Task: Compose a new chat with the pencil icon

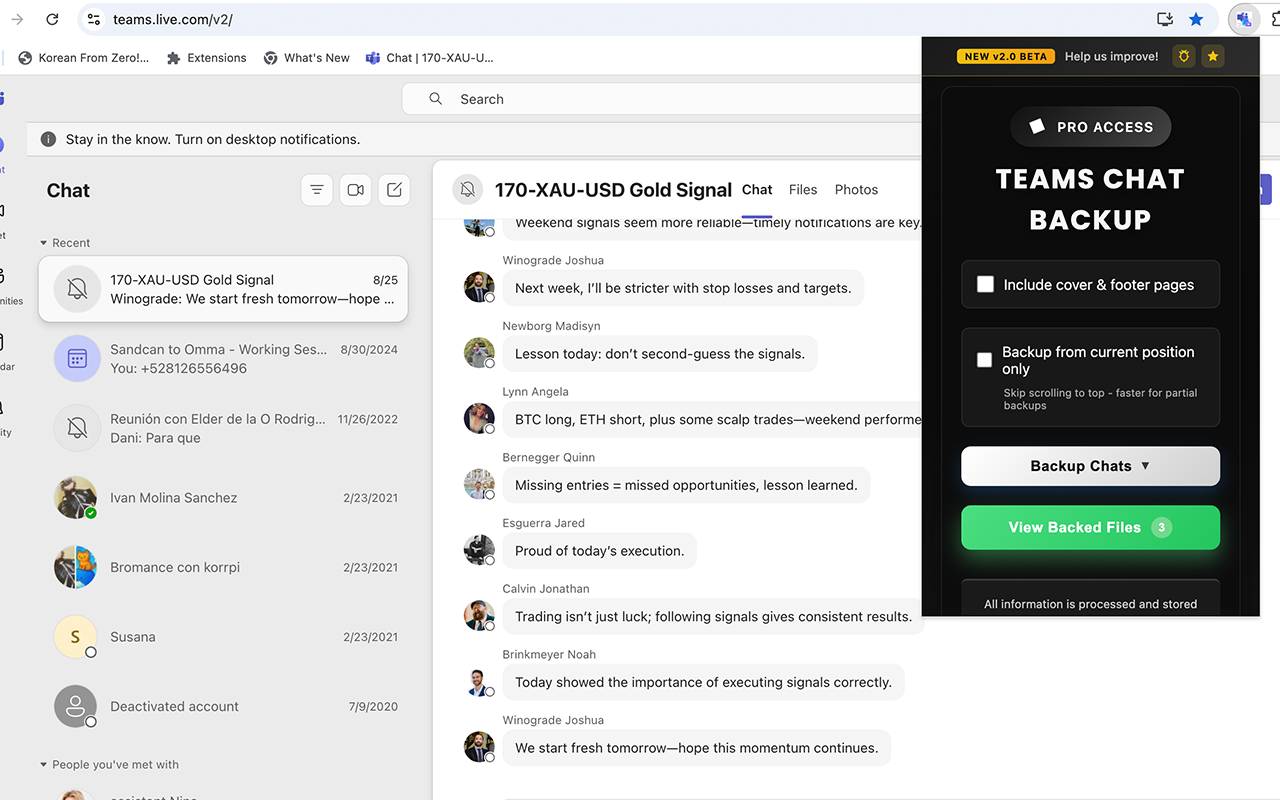Action: 394,190
